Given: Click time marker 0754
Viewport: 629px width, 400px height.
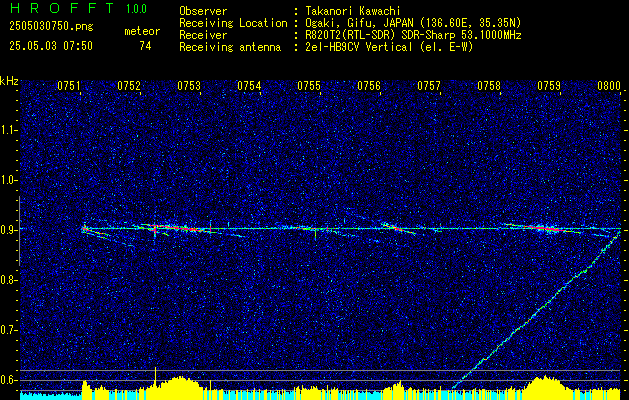Looking at the screenshot, I should click(x=249, y=85).
